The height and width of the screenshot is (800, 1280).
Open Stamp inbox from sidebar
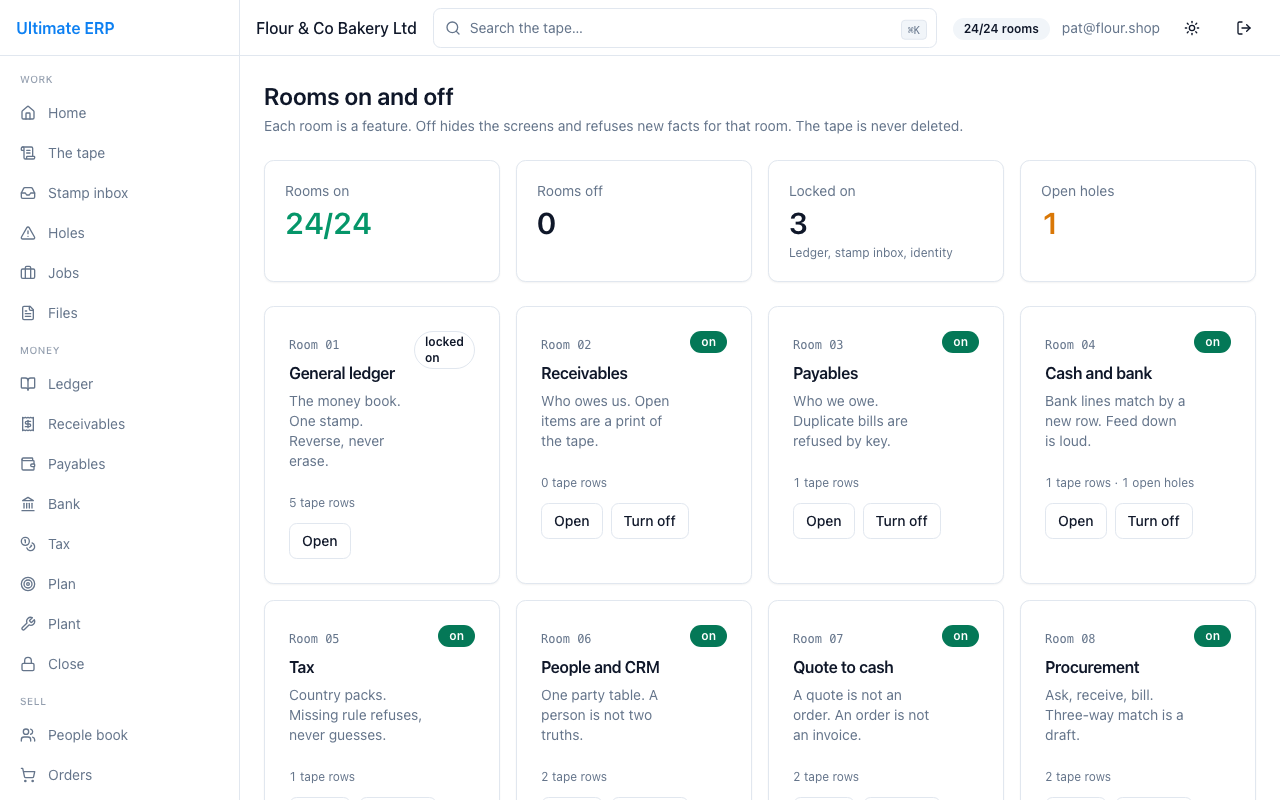120,193
